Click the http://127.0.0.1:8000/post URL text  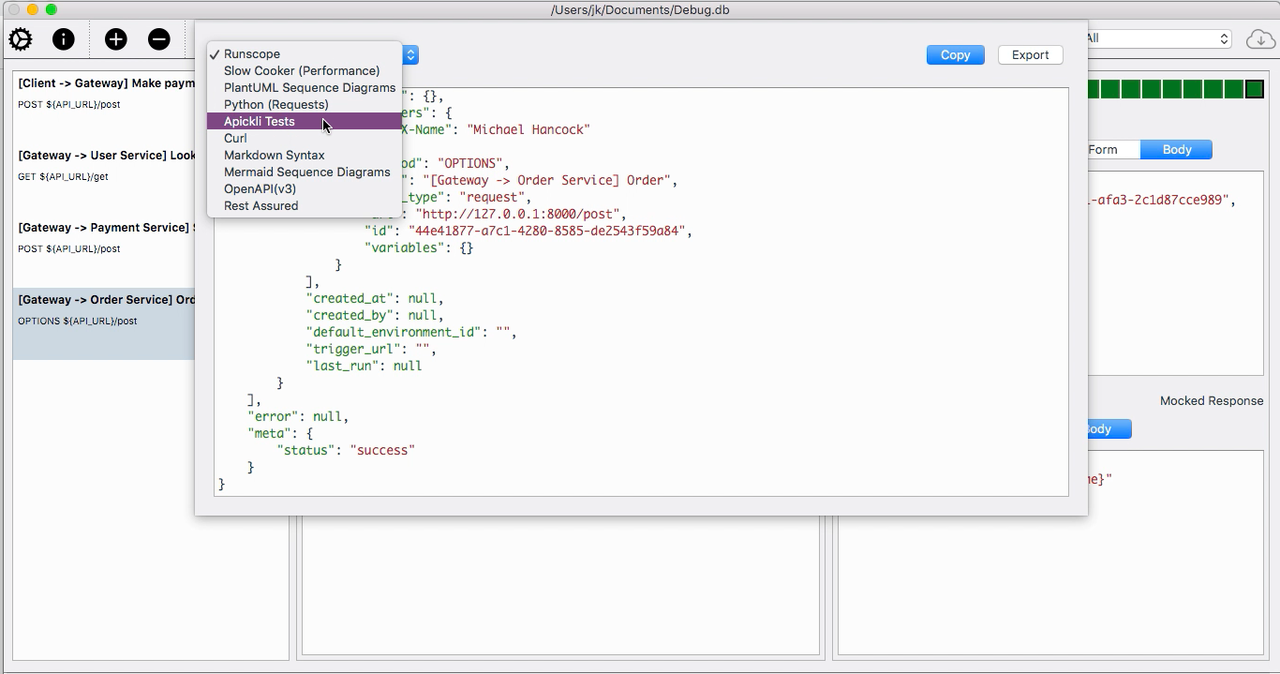point(521,214)
